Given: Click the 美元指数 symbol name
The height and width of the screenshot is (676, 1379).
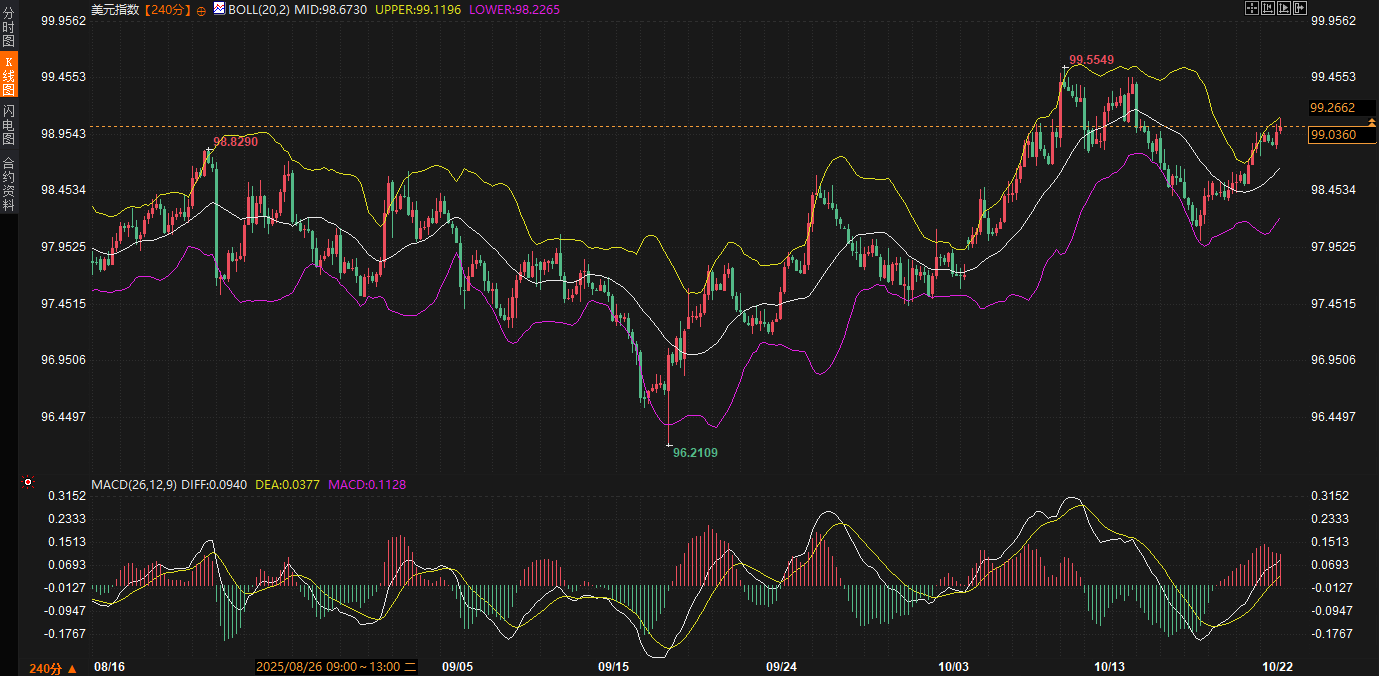Looking at the screenshot, I should tap(115, 9).
